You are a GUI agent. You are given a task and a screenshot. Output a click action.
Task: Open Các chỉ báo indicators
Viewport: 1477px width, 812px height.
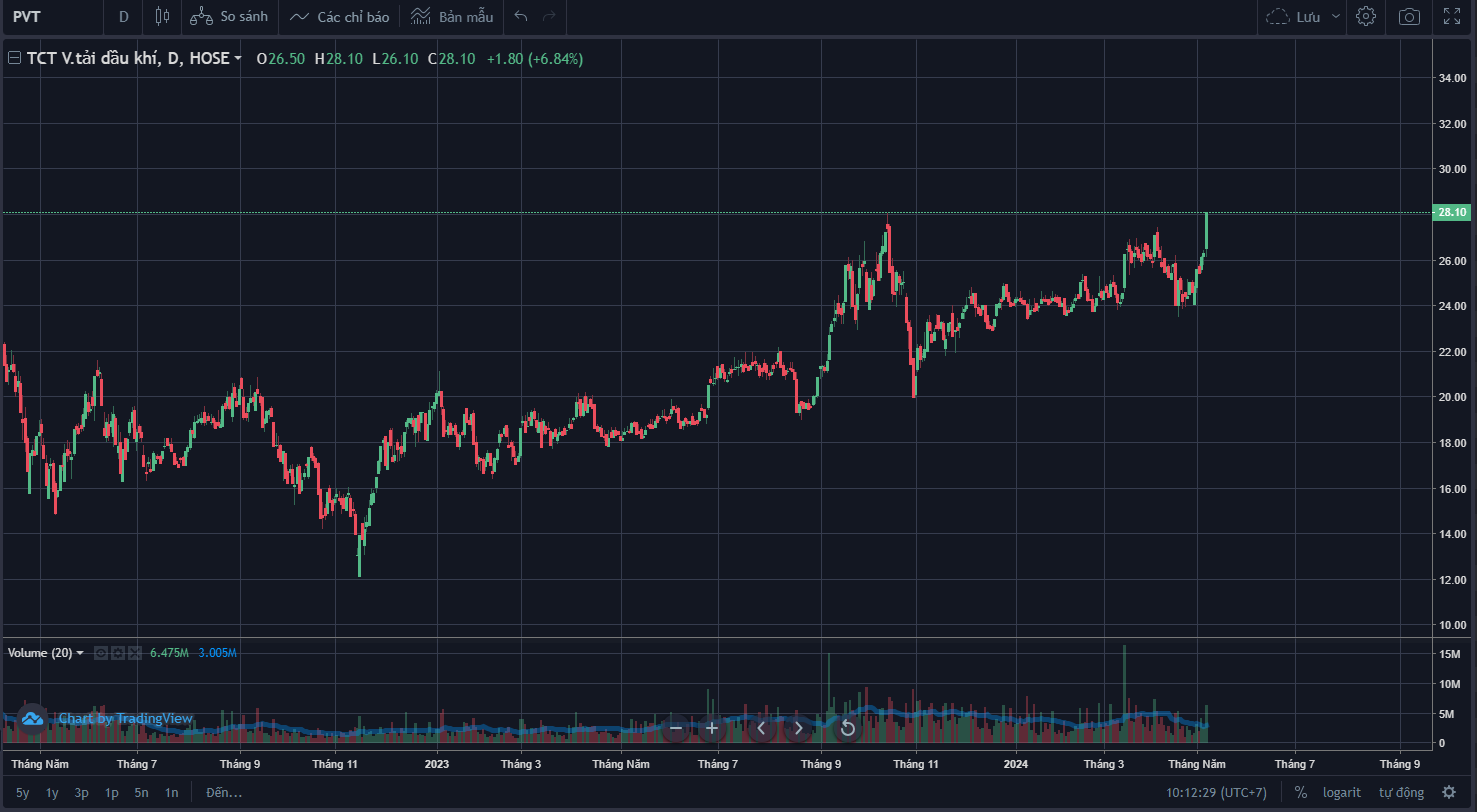tap(339, 17)
